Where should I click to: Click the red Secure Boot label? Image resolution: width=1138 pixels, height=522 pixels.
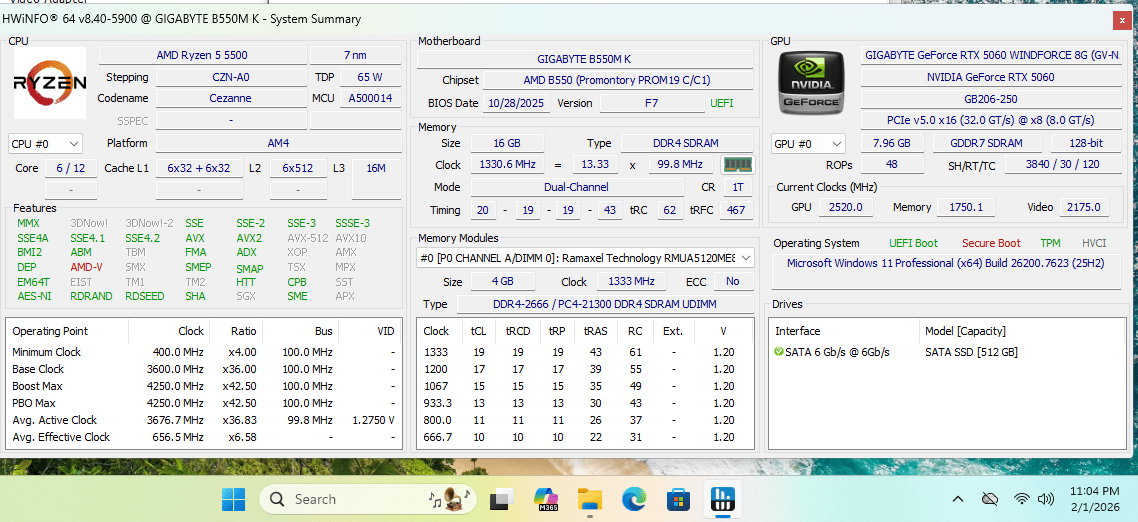pos(991,243)
